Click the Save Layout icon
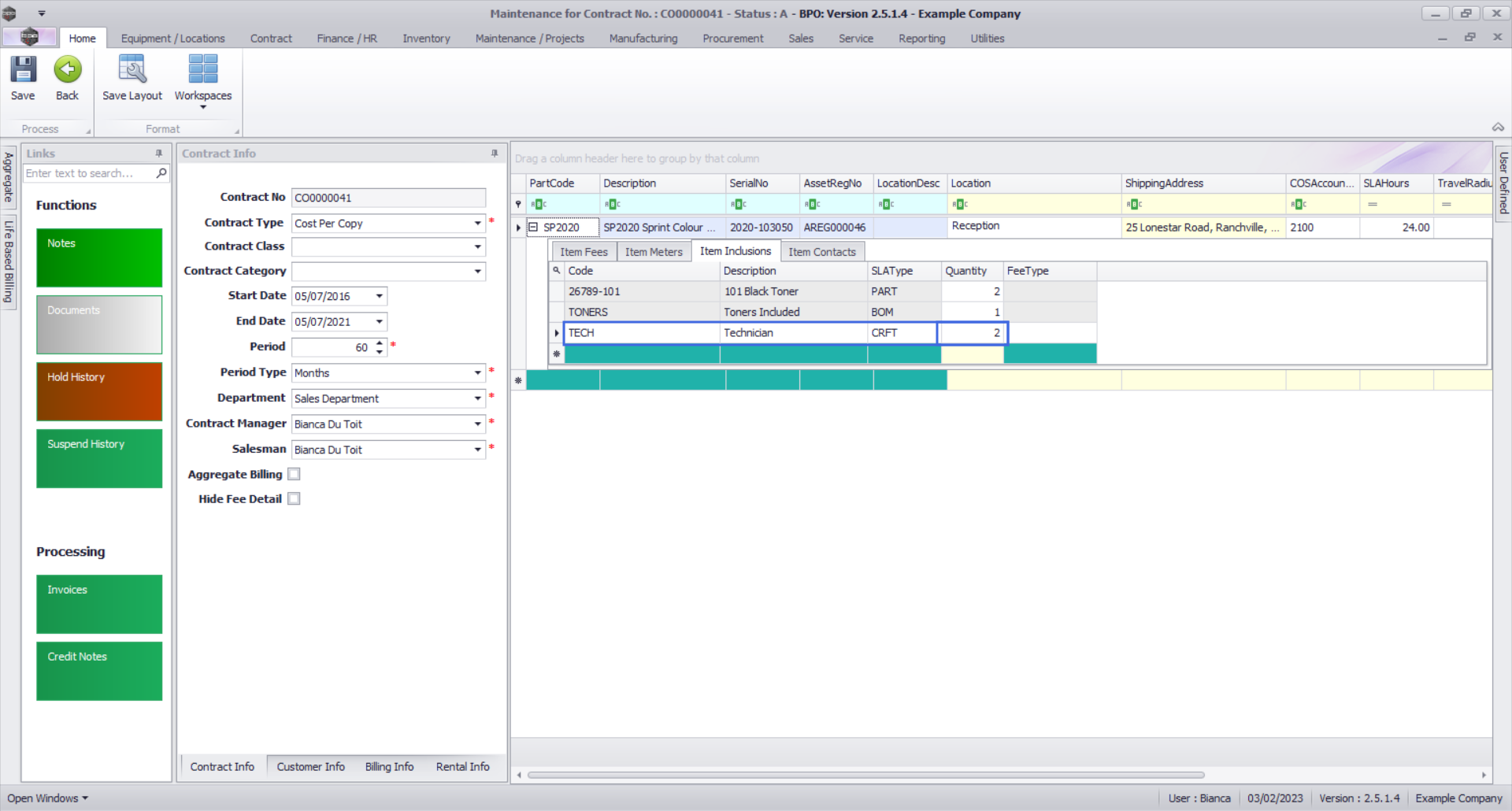The height and width of the screenshot is (811, 1512). (x=132, y=70)
